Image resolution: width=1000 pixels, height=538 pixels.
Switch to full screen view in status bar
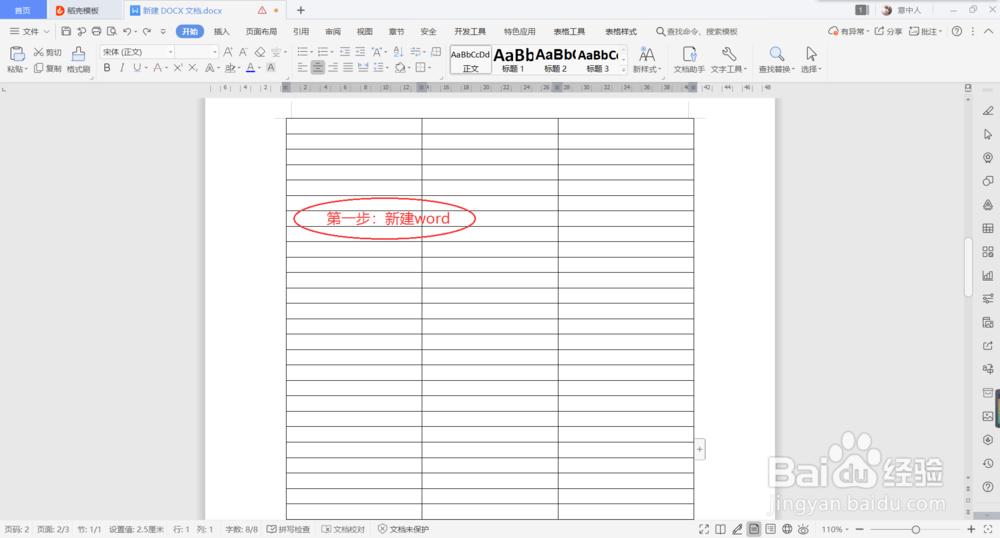[x=703, y=529]
